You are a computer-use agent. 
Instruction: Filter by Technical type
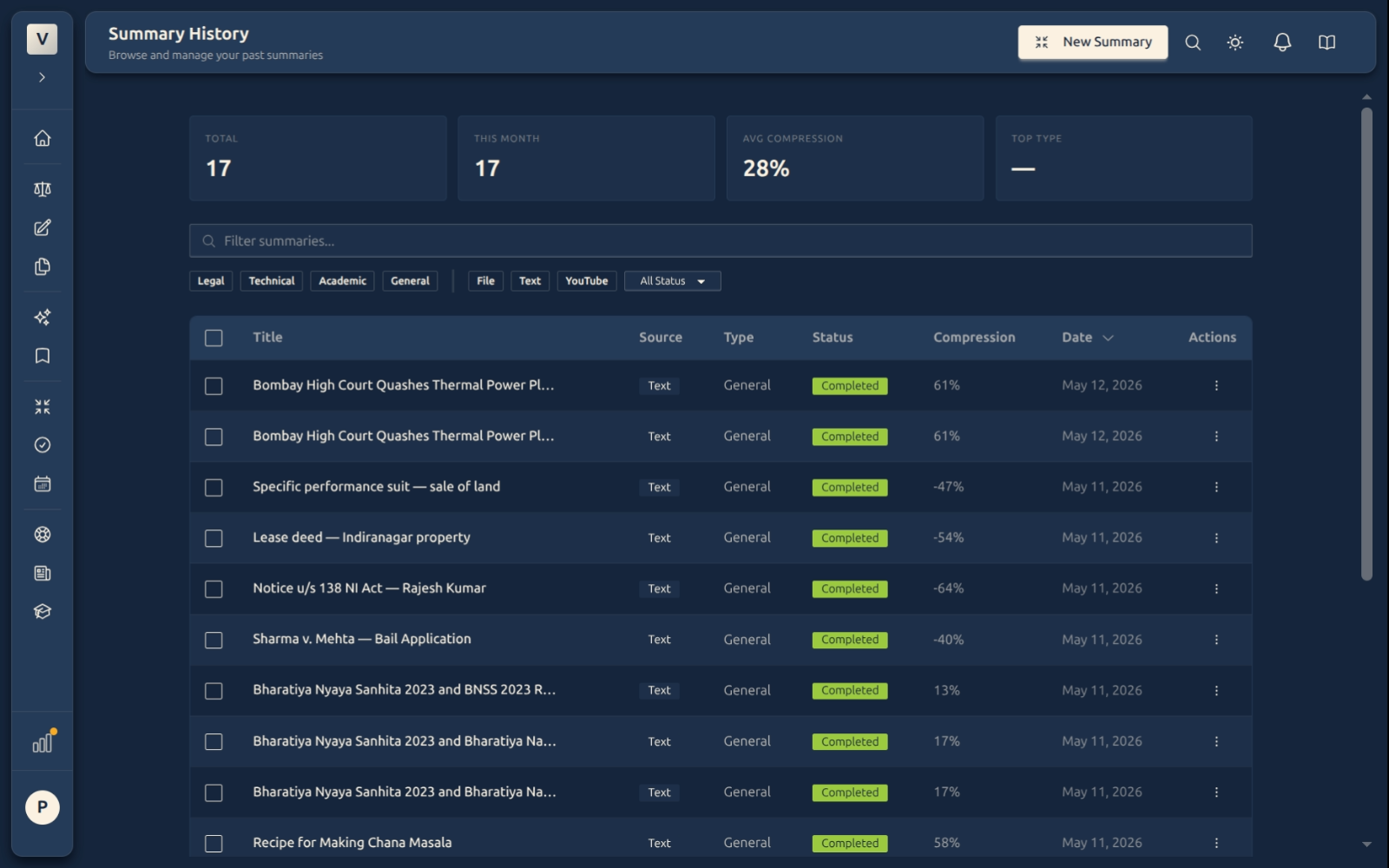coord(272,281)
